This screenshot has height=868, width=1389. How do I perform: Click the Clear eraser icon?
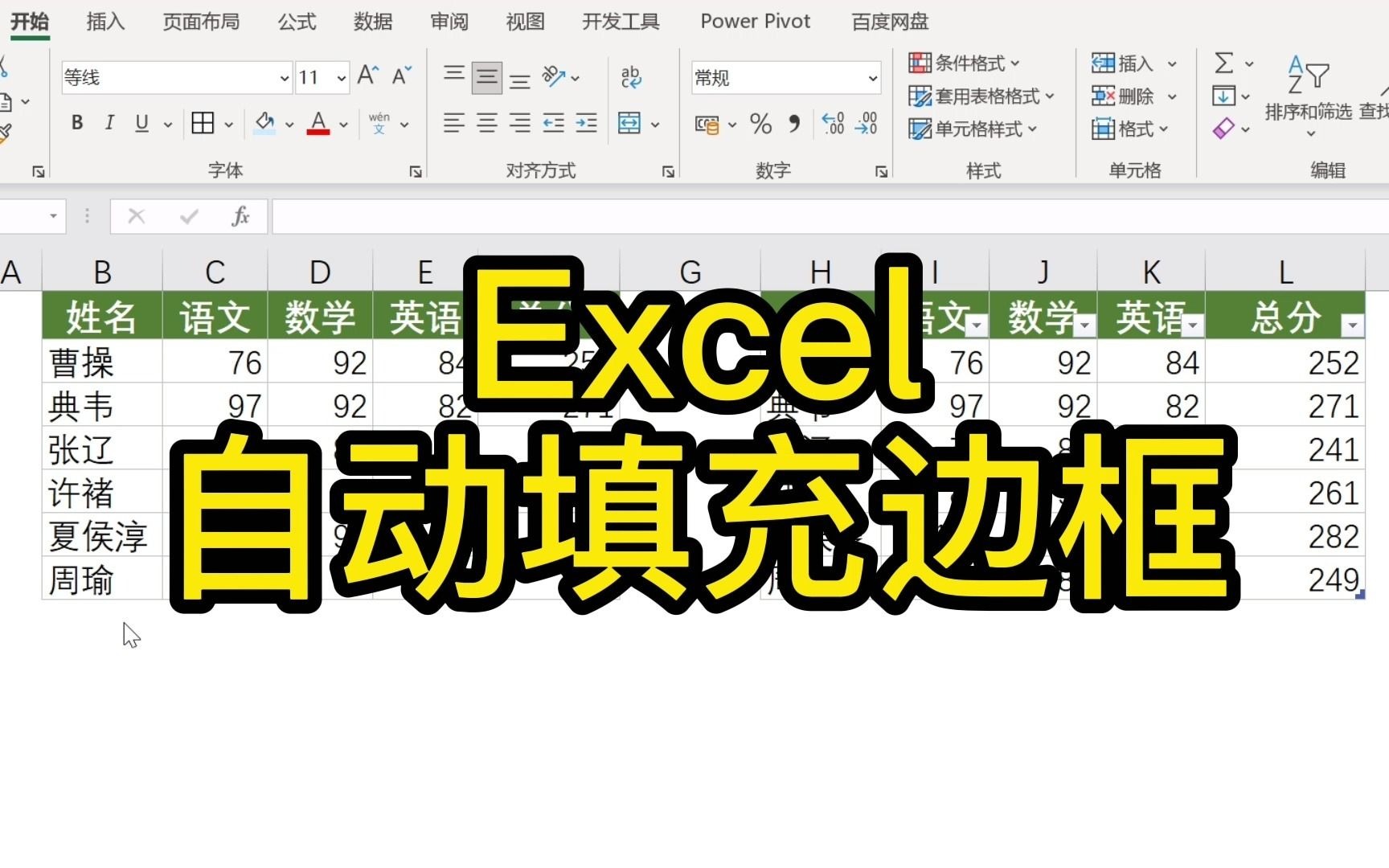1223,129
